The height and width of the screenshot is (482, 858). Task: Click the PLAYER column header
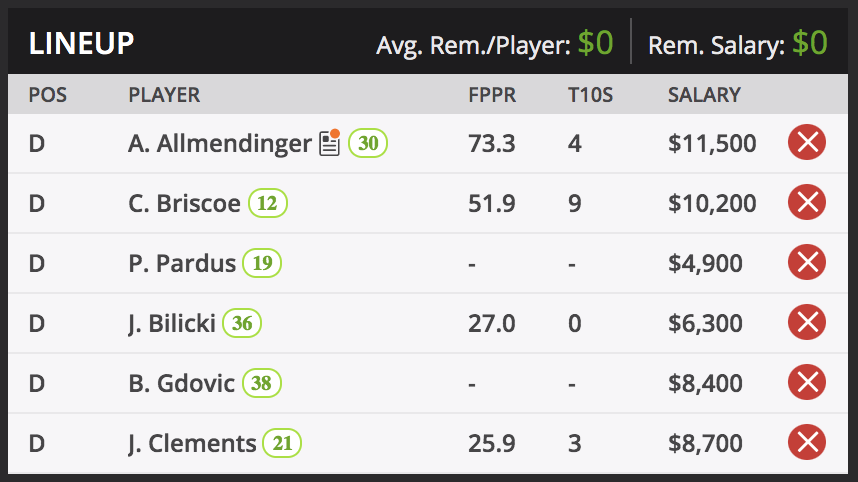tap(164, 96)
